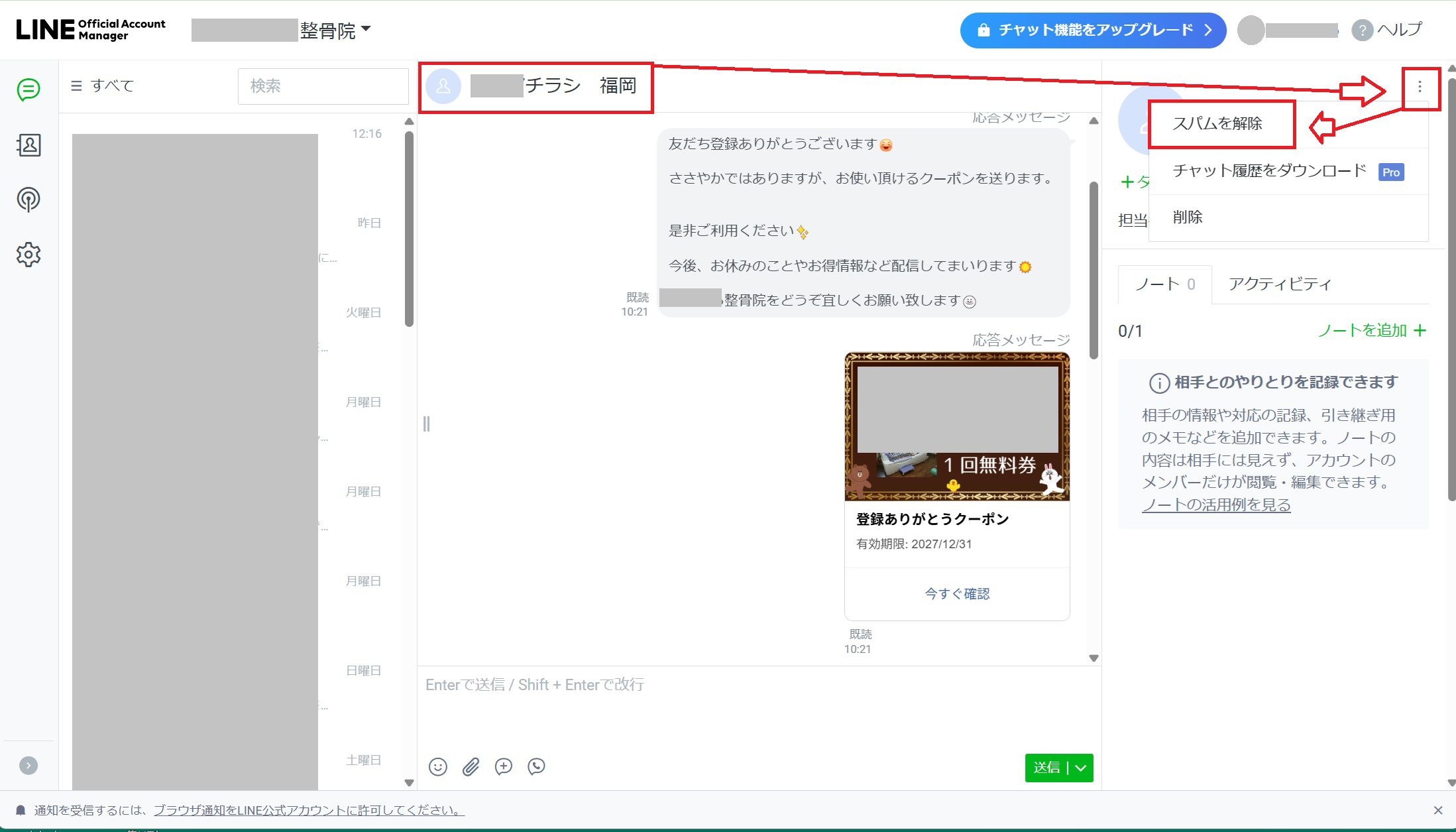The height and width of the screenshot is (832, 1456).
Task: Open the broadcast icon in sidebar
Action: tap(28, 199)
